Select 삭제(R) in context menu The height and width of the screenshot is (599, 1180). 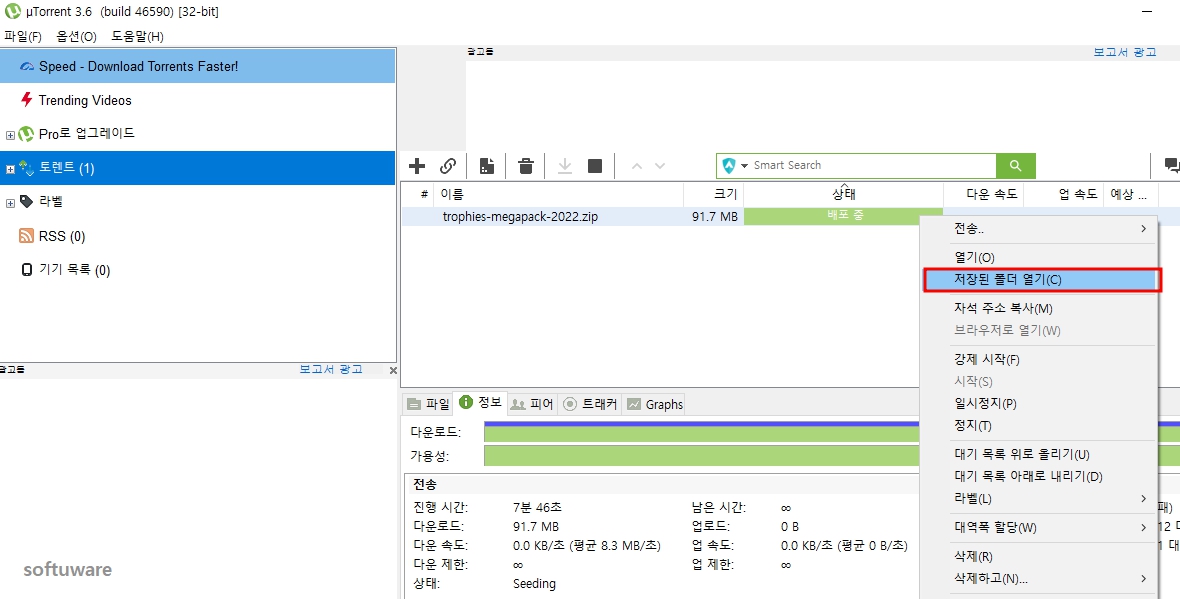pyautogui.click(x=1039, y=556)
